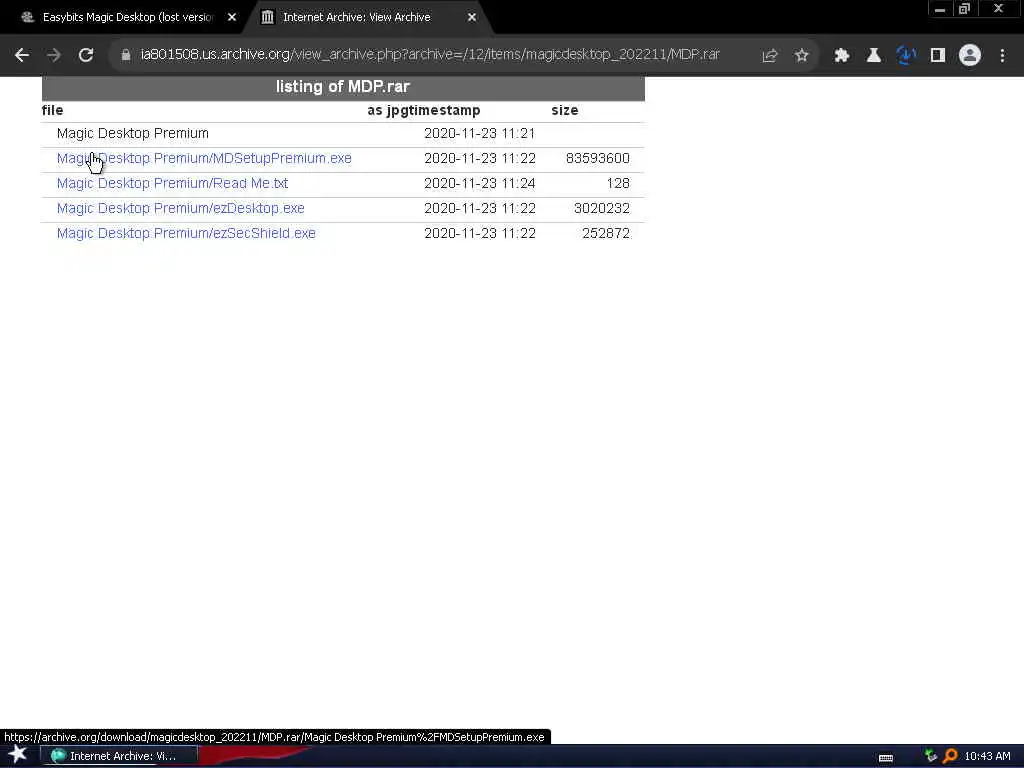This screenshot has height=768, width=1024.
Task: Download the ezSecShield.exe file link
Action: pyautogui.click(x=186, y=233)
